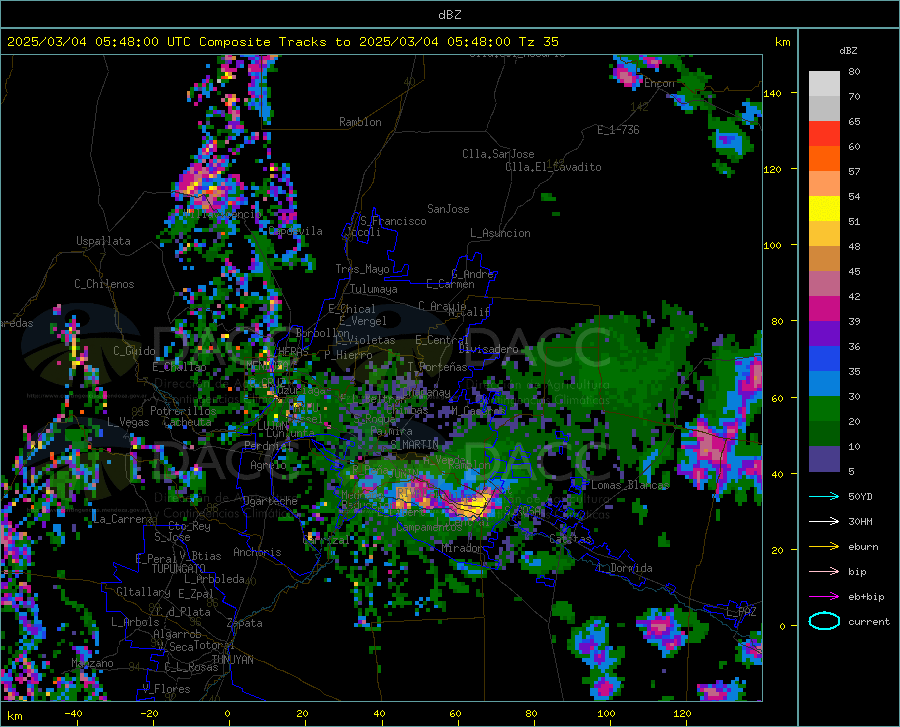Screen dimensions: 900x727
Task: Click the Gltallary label
Action: [143, 592]
